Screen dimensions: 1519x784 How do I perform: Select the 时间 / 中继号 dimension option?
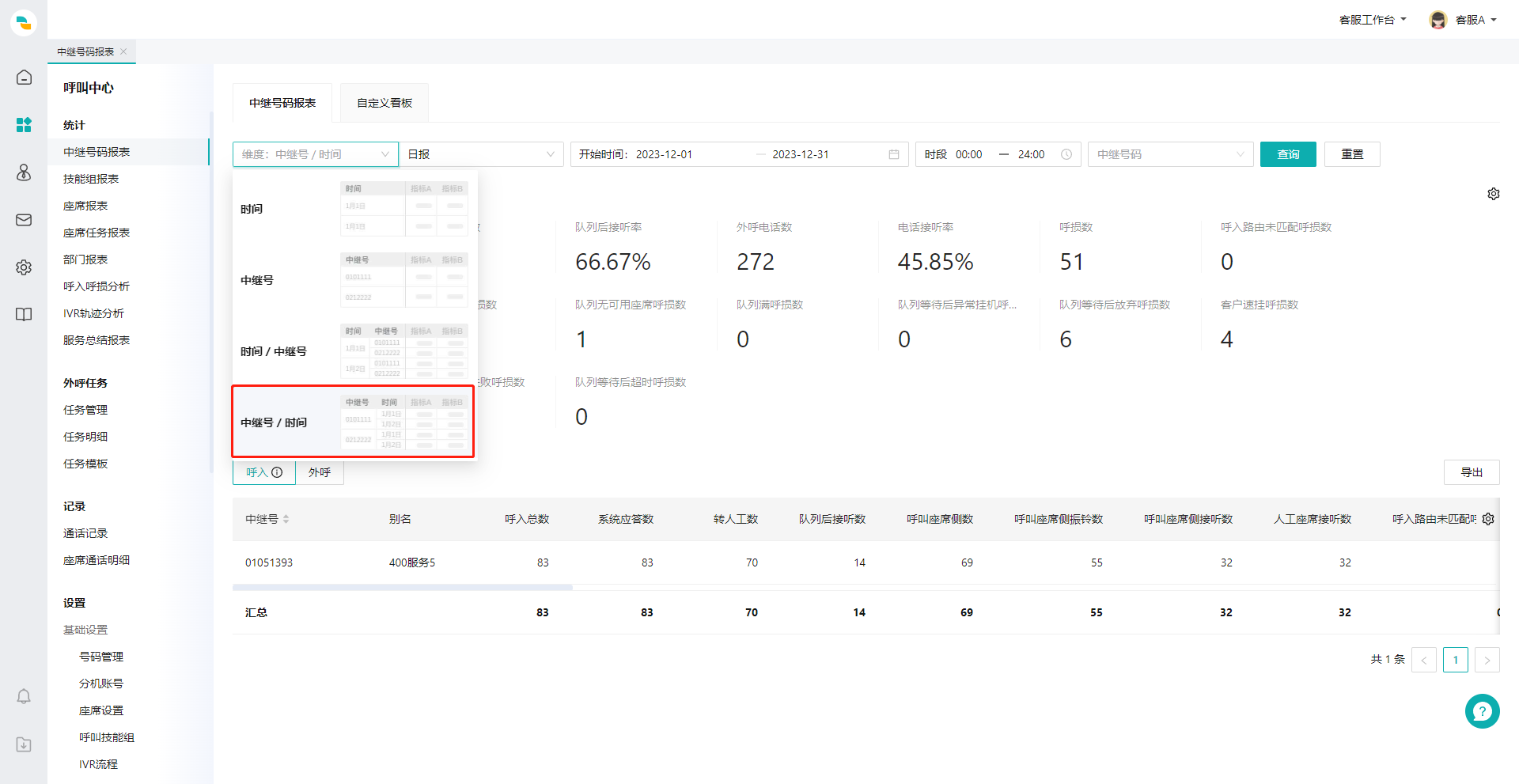[x=354, y=351]
